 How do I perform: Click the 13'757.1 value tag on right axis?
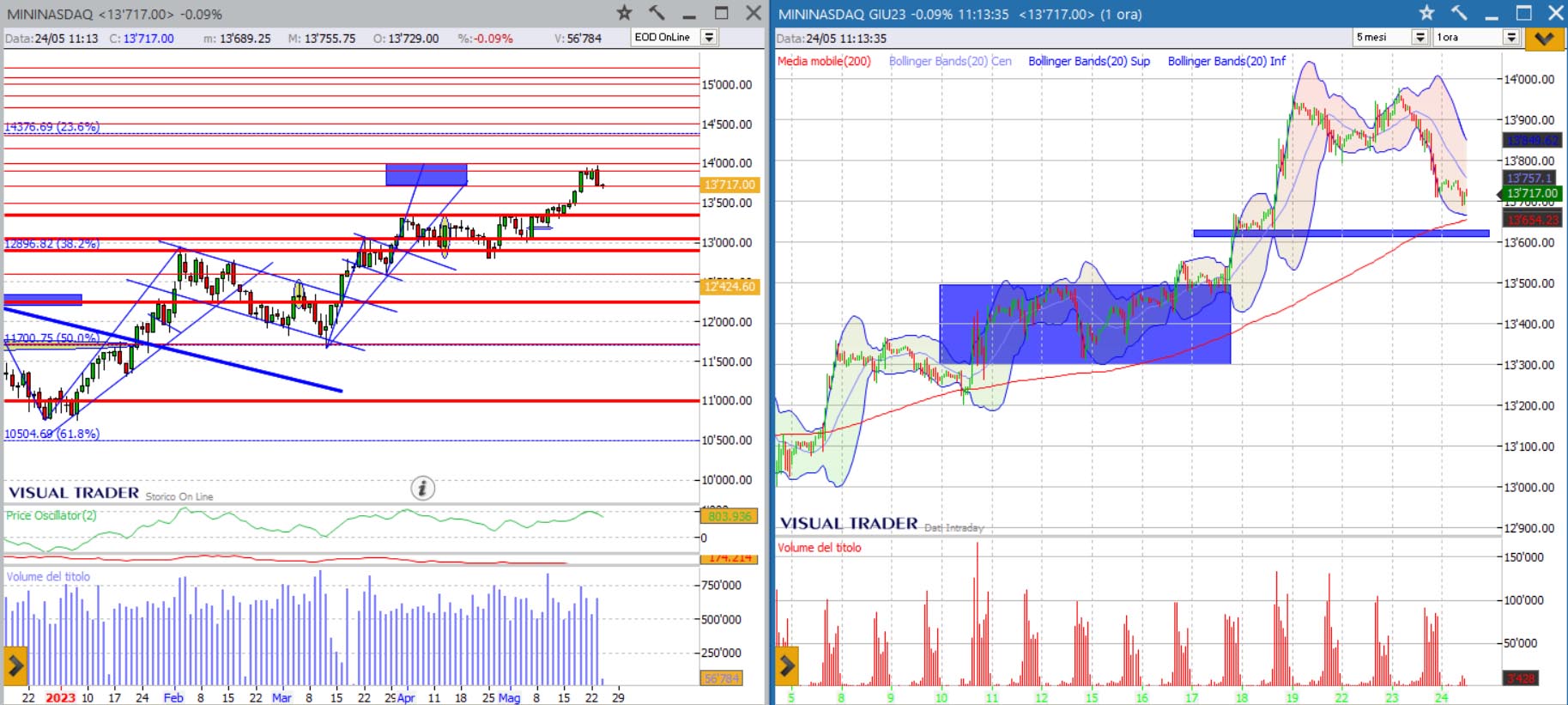(x=1529, y=178)
